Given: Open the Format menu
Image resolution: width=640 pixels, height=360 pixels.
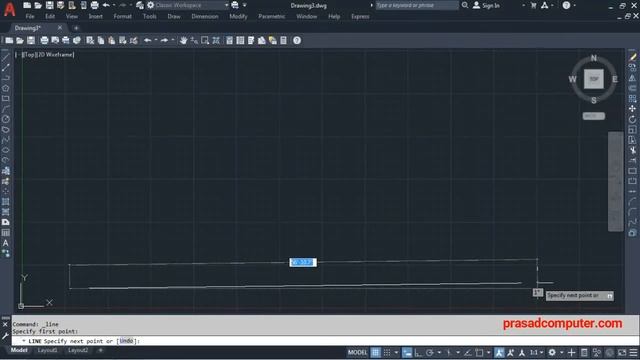Looking at the screenshot, I should [122, 16].
